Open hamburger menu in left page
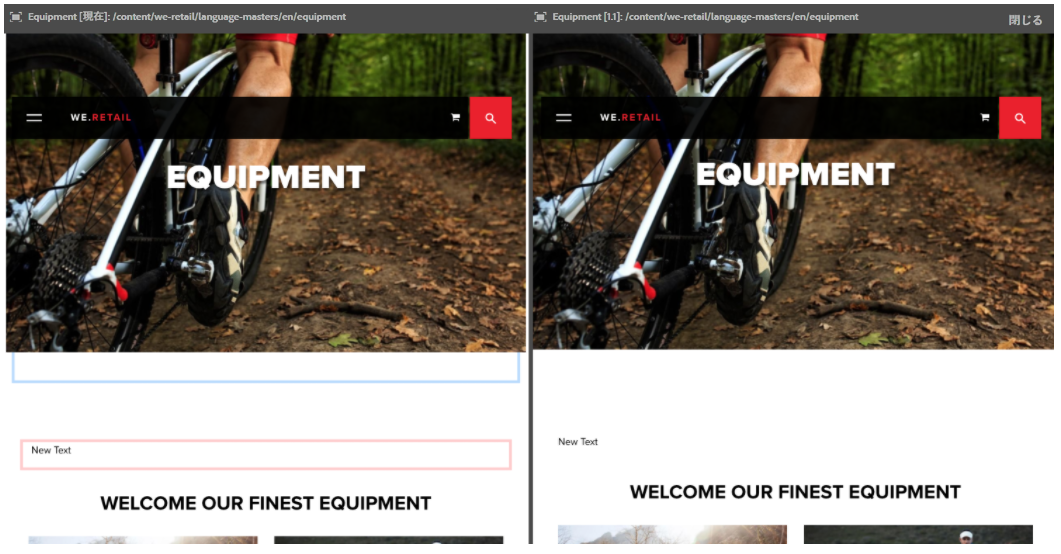 click(x=34, y=118)
